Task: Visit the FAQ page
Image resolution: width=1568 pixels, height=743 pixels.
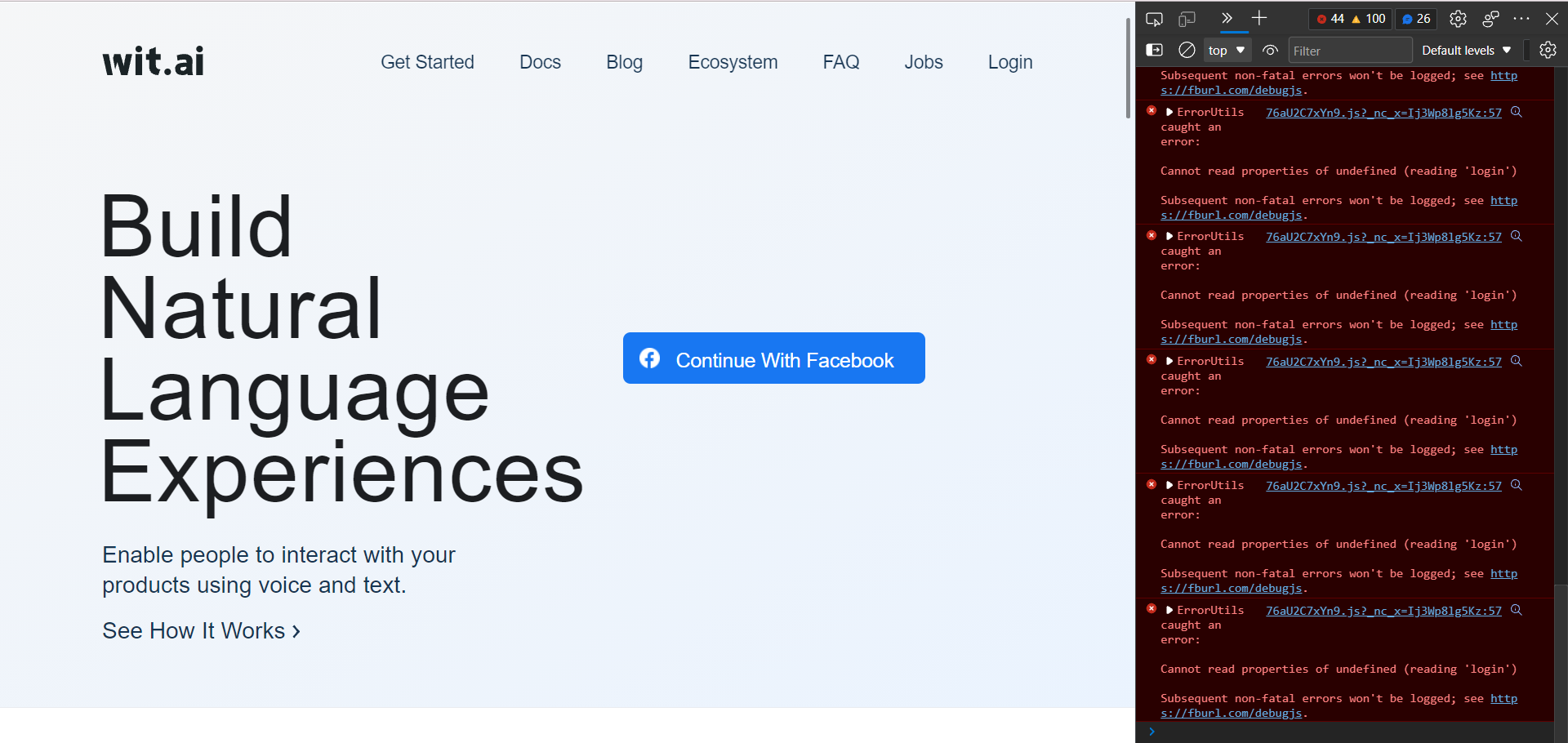Action: tap(840, 62)
